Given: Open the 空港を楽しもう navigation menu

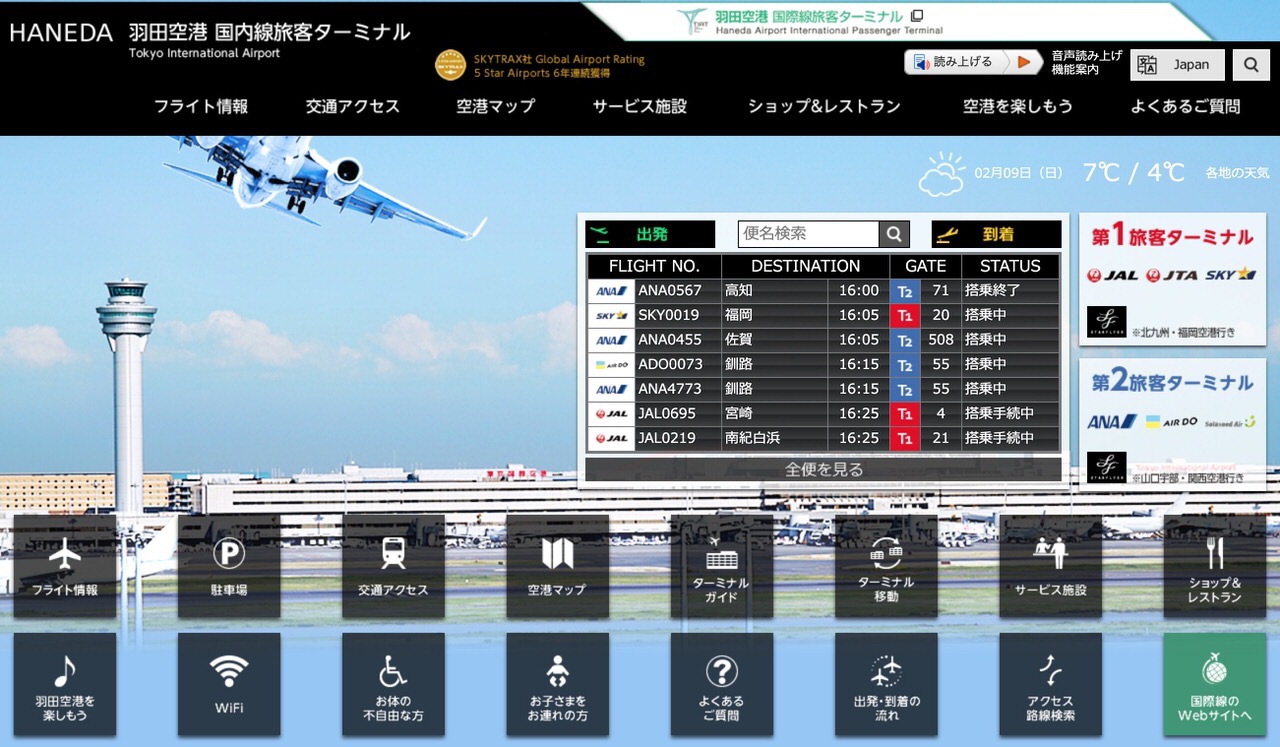Looking at the screenshot, I should [x=1018, y=106].
